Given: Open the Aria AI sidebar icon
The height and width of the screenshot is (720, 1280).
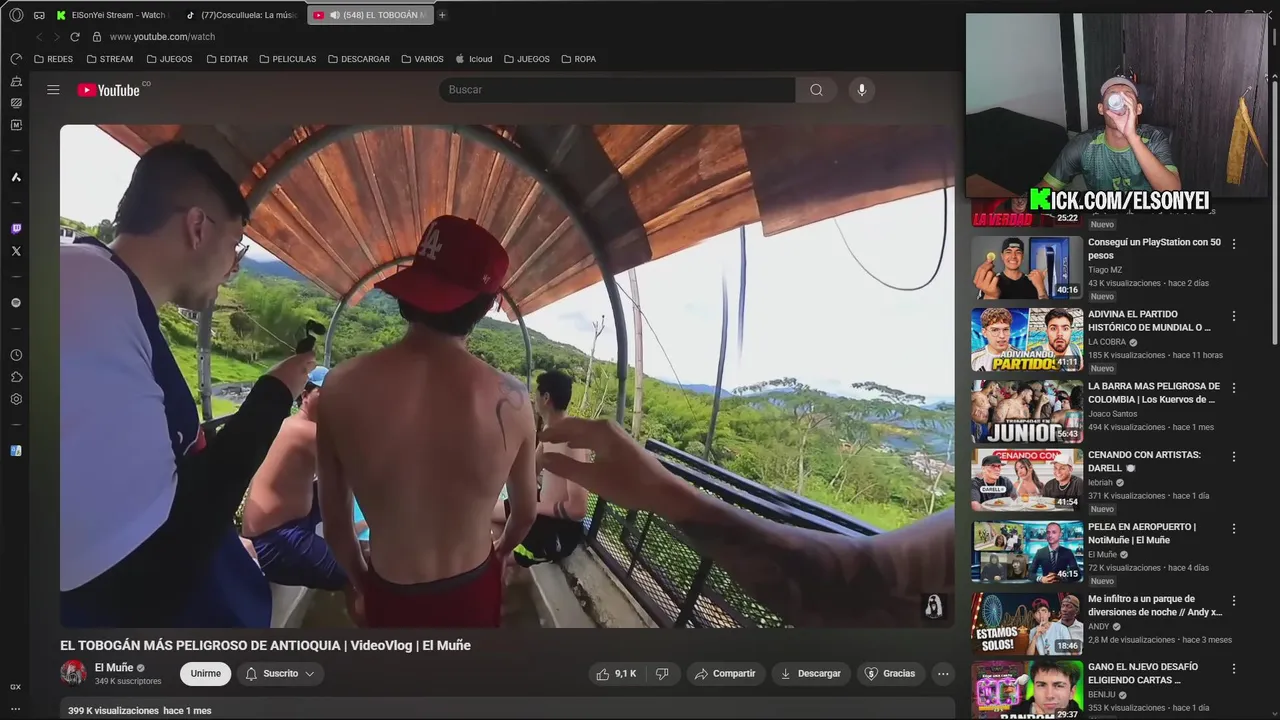Looking at the screenshot, I should point(16,177).
